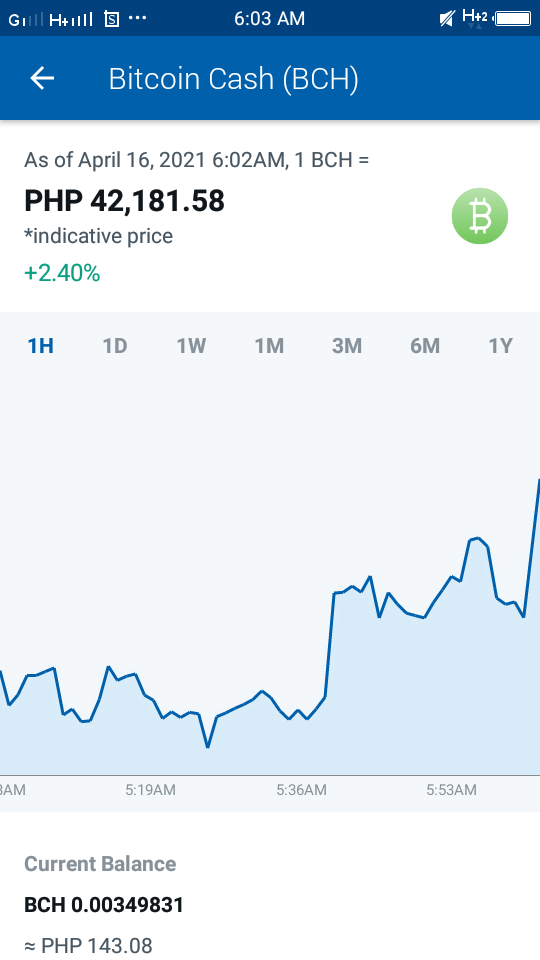This screenshot has width=540, height=960.
Task: Tap the BCH 0.00349831 balance
Action: point(104,905)
